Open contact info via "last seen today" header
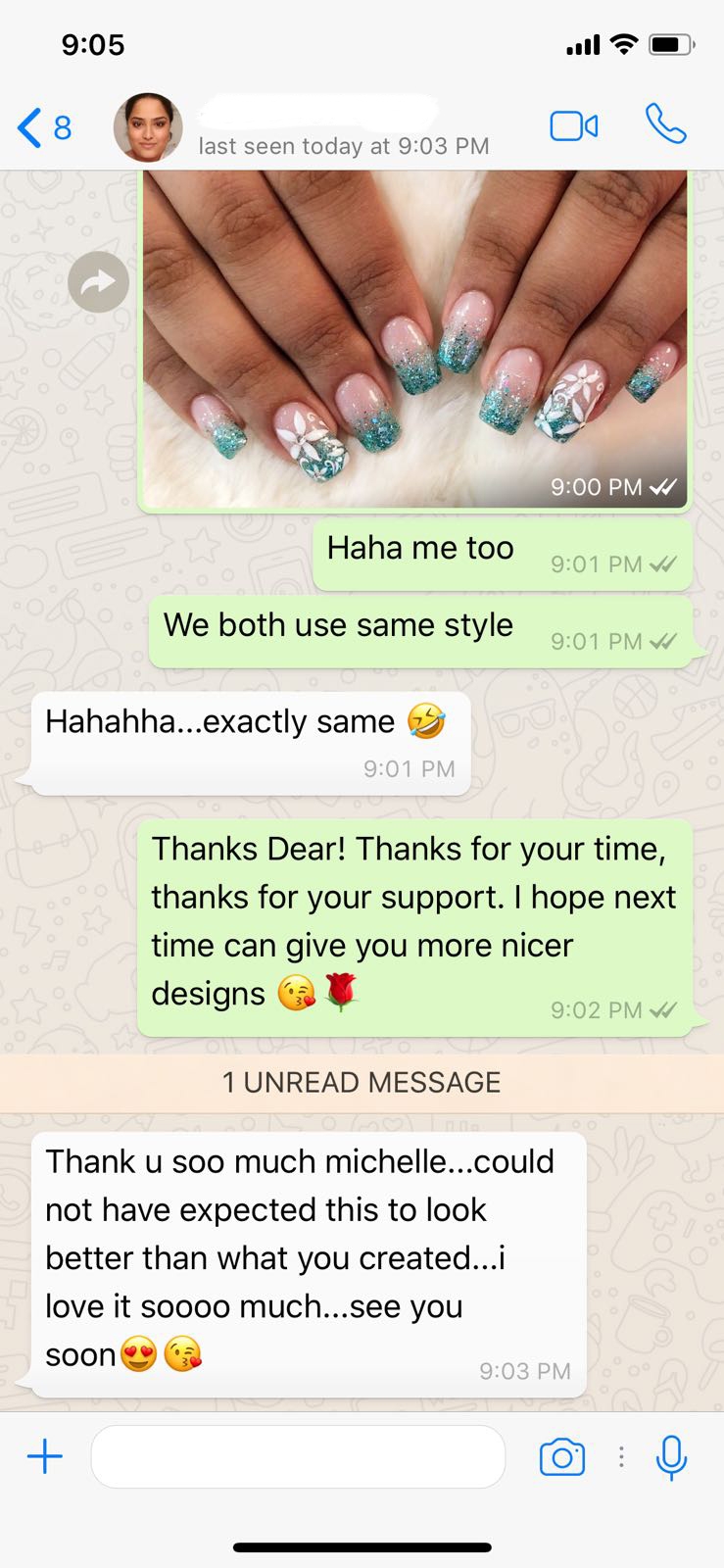This screenshot has height=1568, width=724. point(343,146)
